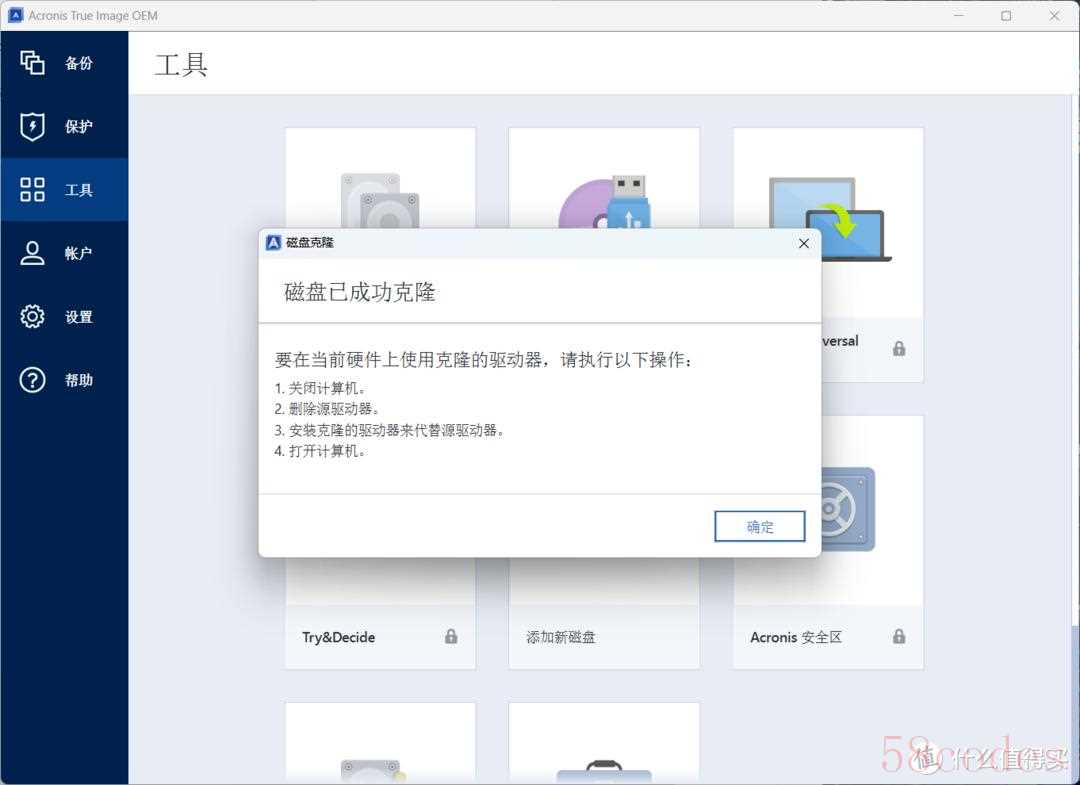Click the Acronis app icon in title bar
1080x785 pixels.
16,15
